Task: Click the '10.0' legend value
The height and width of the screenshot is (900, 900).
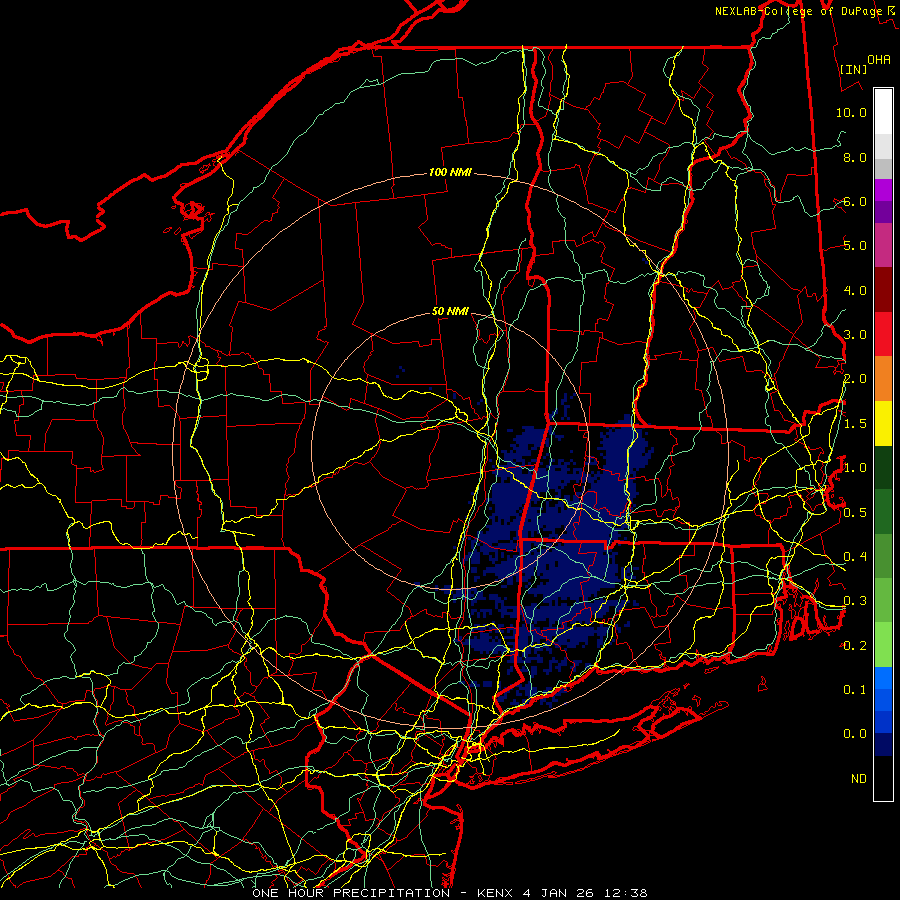Action: point(851,112)
